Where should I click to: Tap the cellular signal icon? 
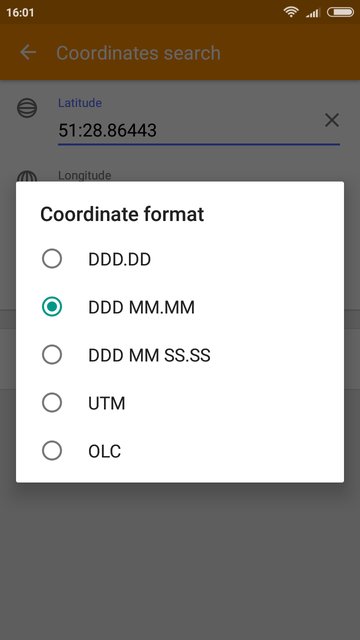[x=313, y=13]
